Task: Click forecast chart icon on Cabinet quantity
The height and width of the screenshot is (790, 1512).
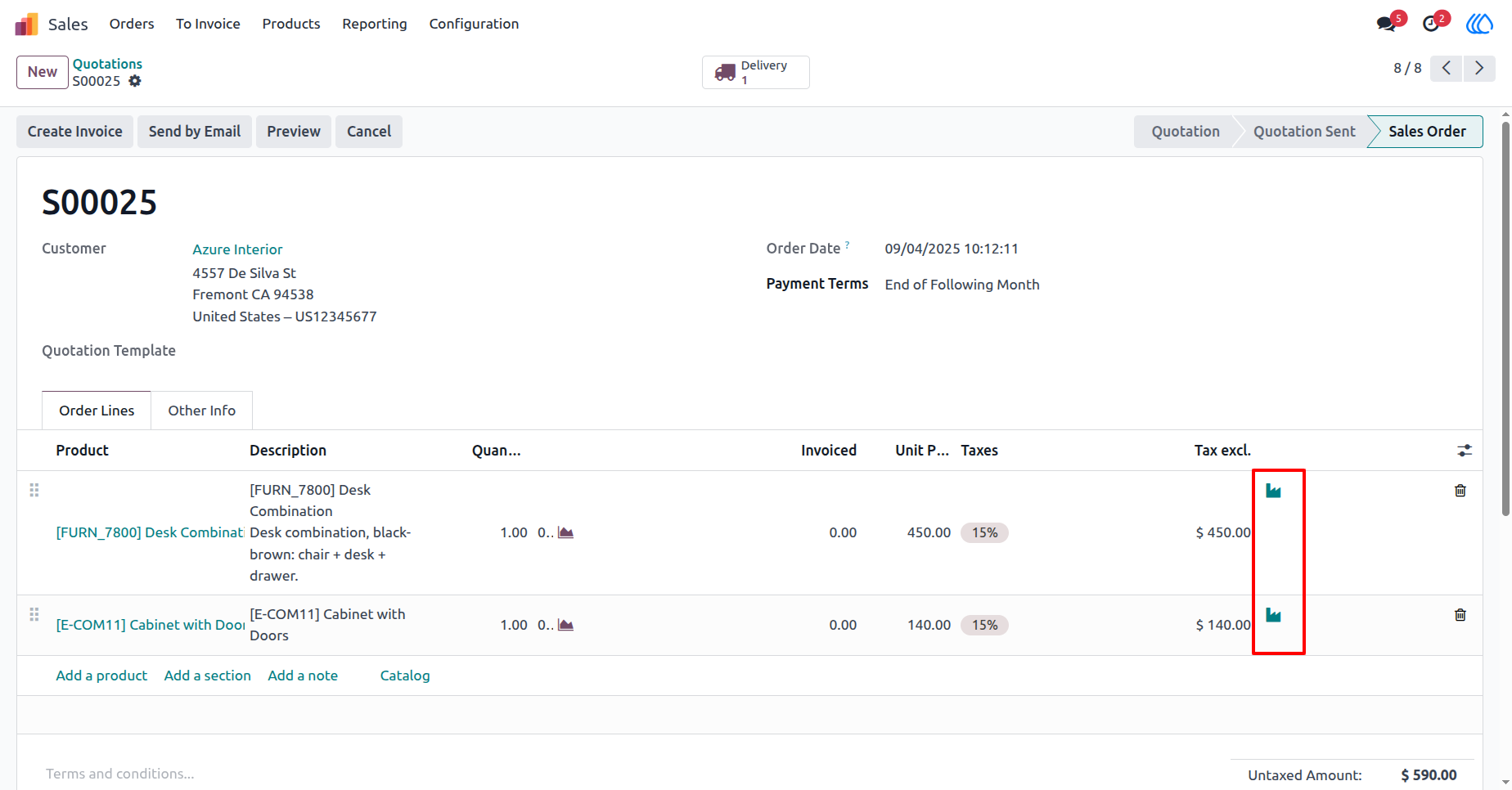Action: [565, 625]
